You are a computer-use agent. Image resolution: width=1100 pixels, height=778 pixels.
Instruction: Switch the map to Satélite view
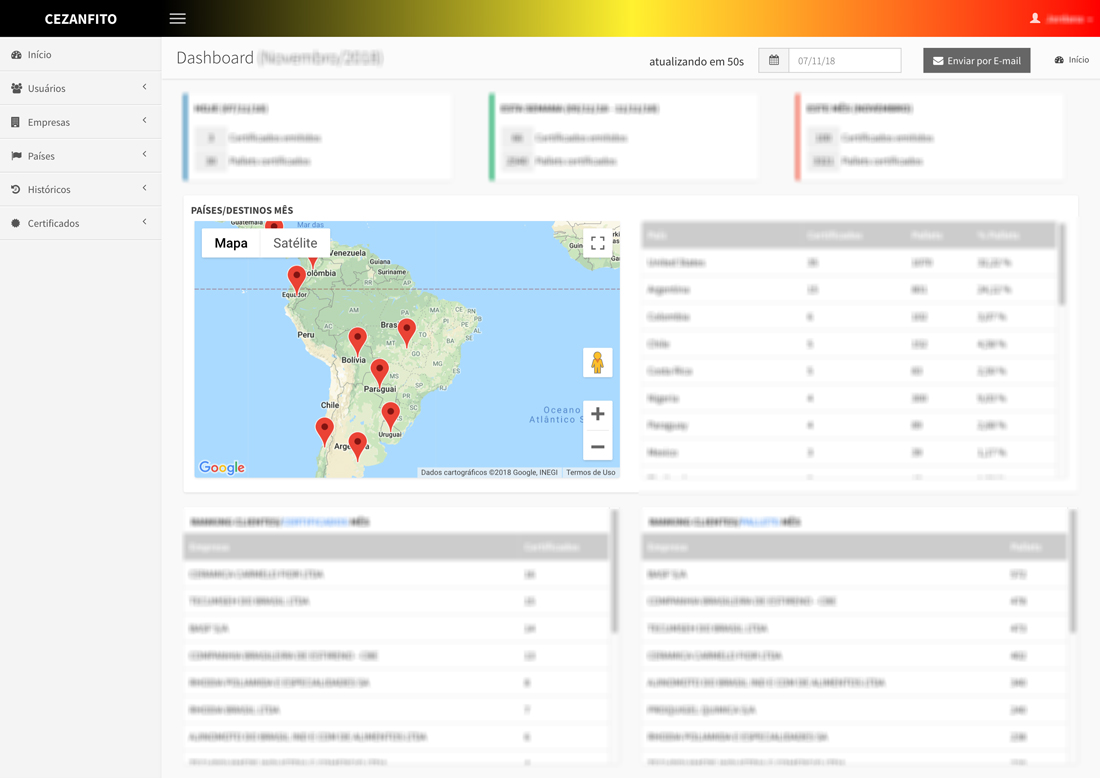coord(295,243)
